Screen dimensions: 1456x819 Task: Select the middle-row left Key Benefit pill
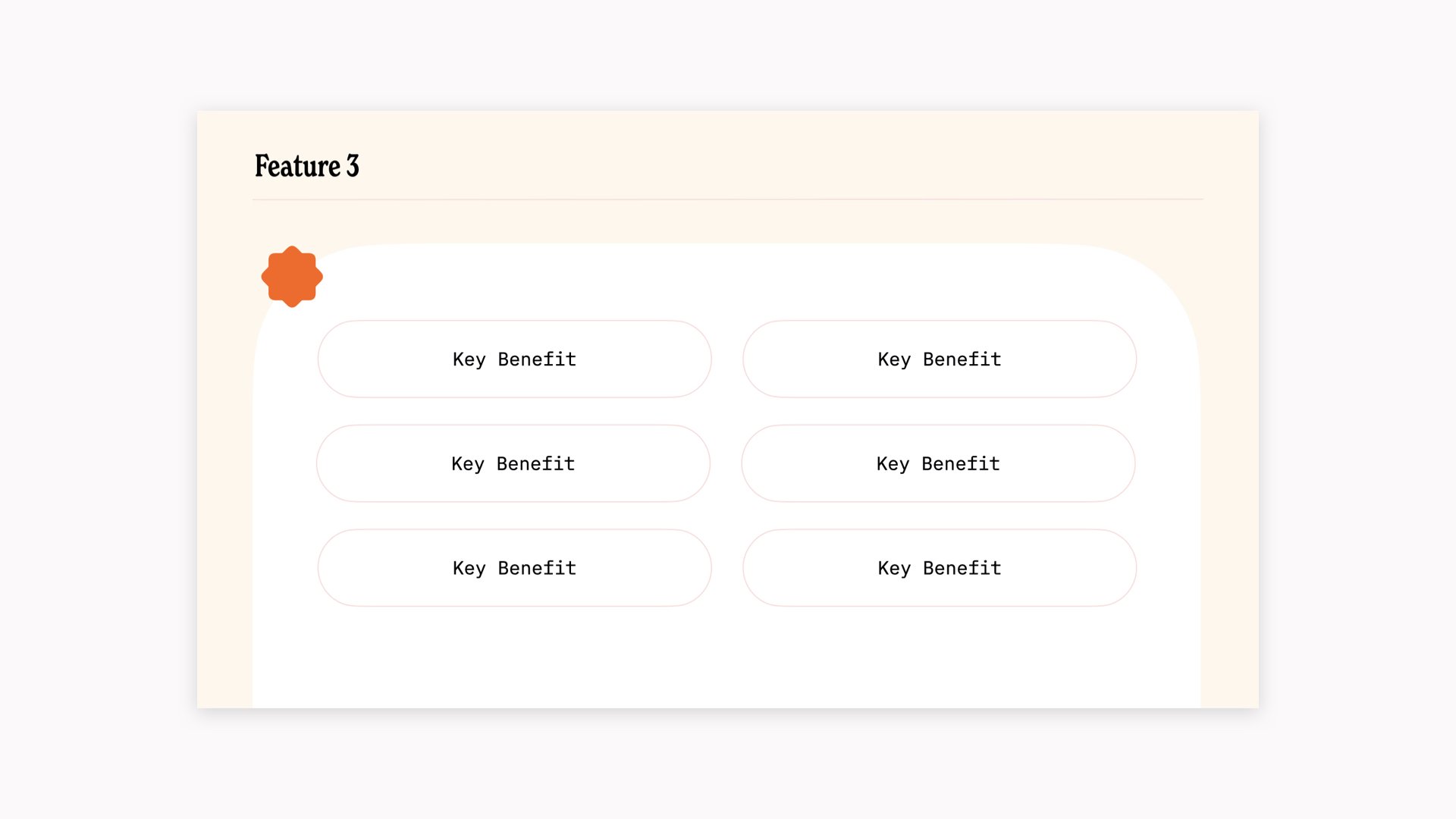[513, 463]
